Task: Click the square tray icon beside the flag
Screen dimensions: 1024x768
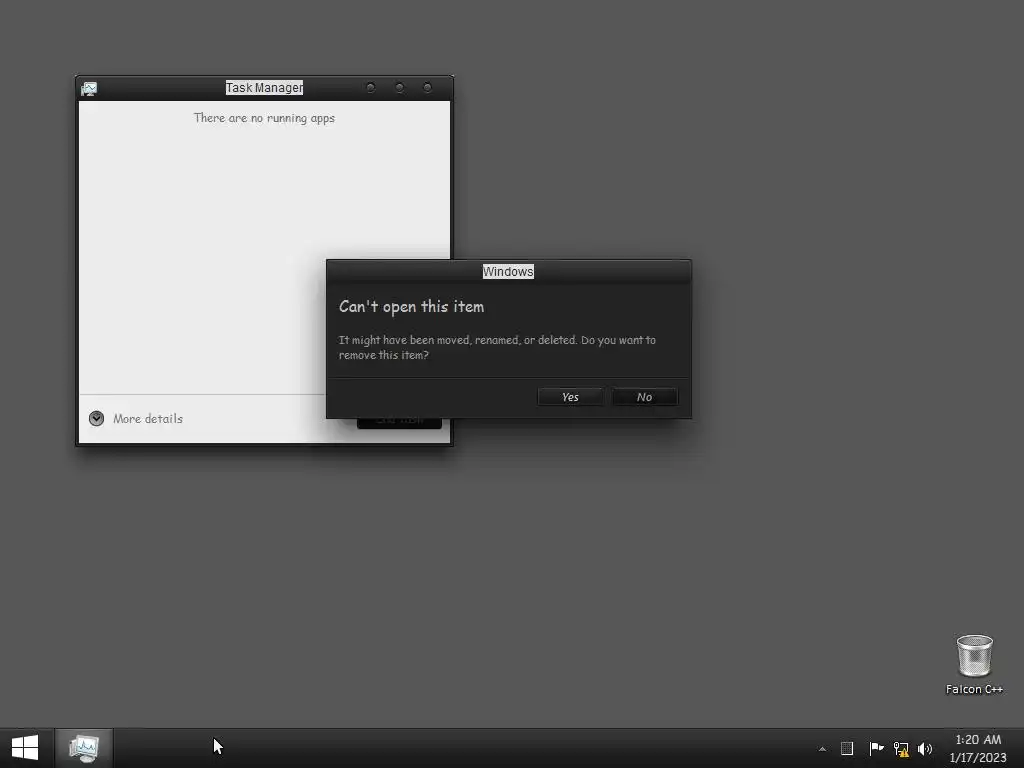Action: click(847, 748)
